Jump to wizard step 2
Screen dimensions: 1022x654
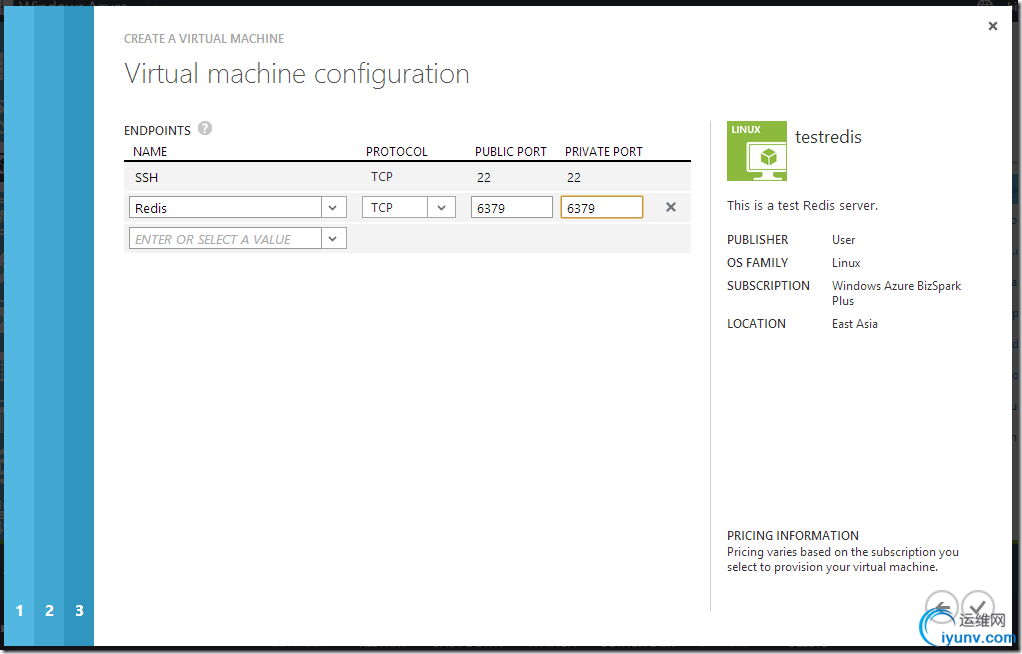coord(50,611)
